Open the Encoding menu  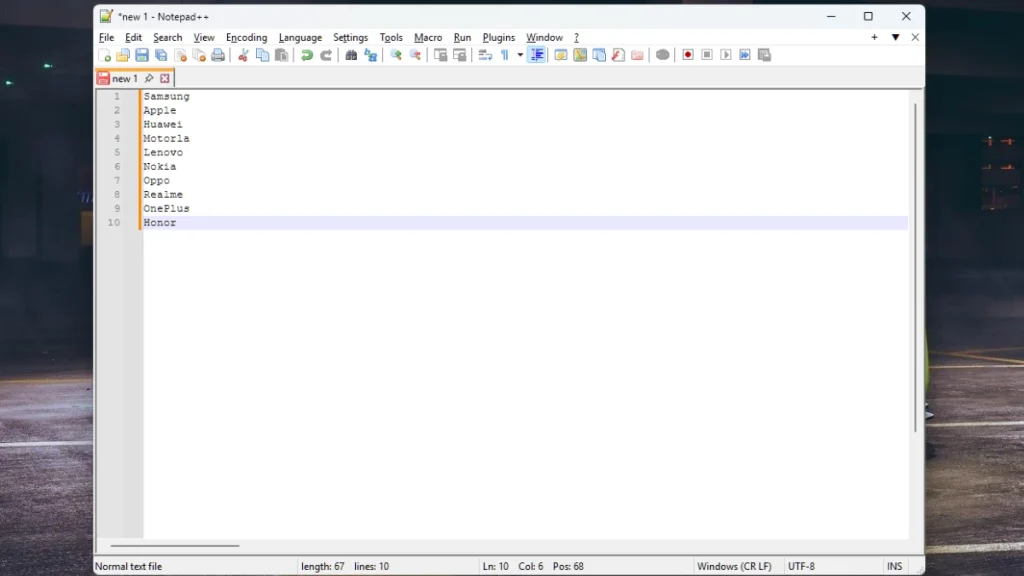(x=246, y=37)
